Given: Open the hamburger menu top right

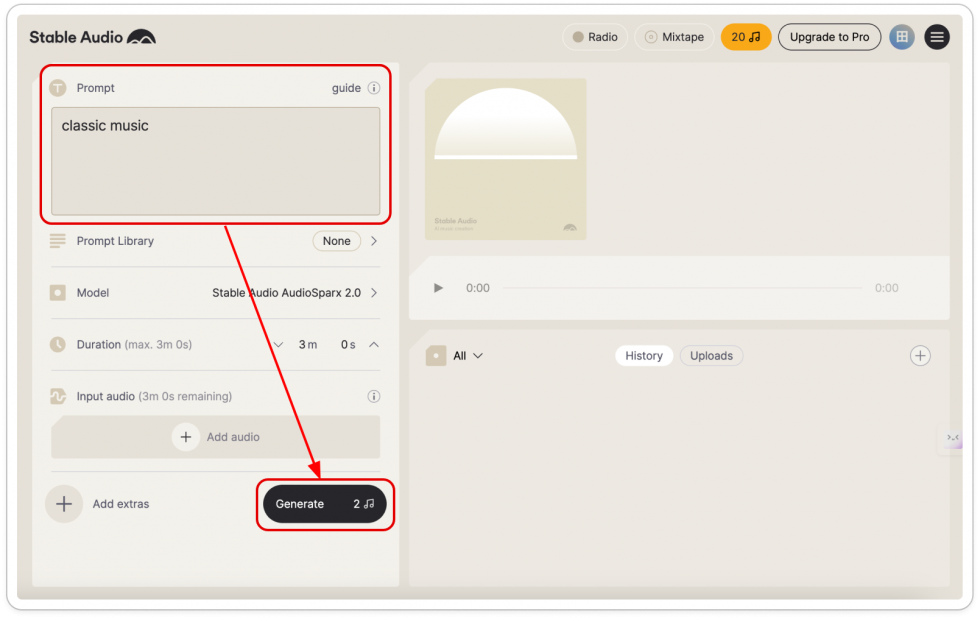Looking at the screenshot, I should pos(937,37).
